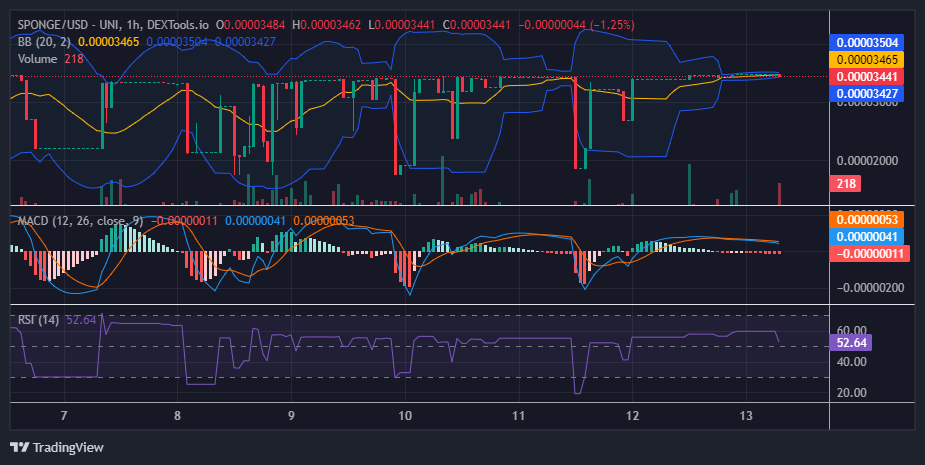Viewport: 925px width, 465px height.
Task: Click the 0.00003504 upper band price tag
Action: [x=867, y=42]
